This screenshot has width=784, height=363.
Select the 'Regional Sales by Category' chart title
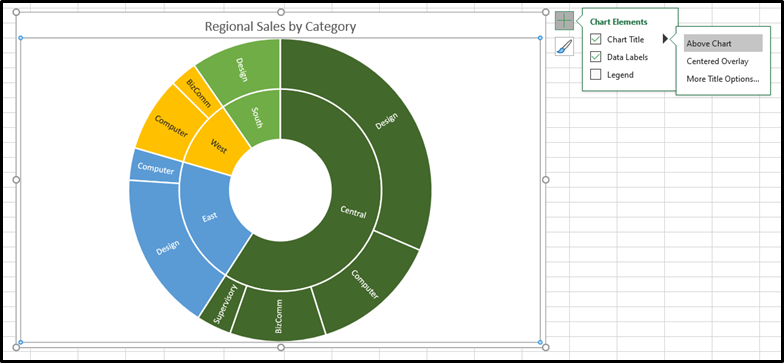pyautogui.click(x=280, y=26)
